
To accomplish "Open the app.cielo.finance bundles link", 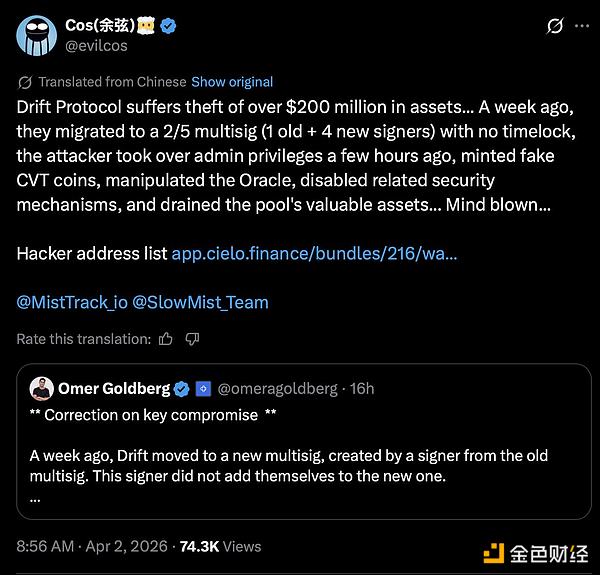I will [x=315, y=253].
